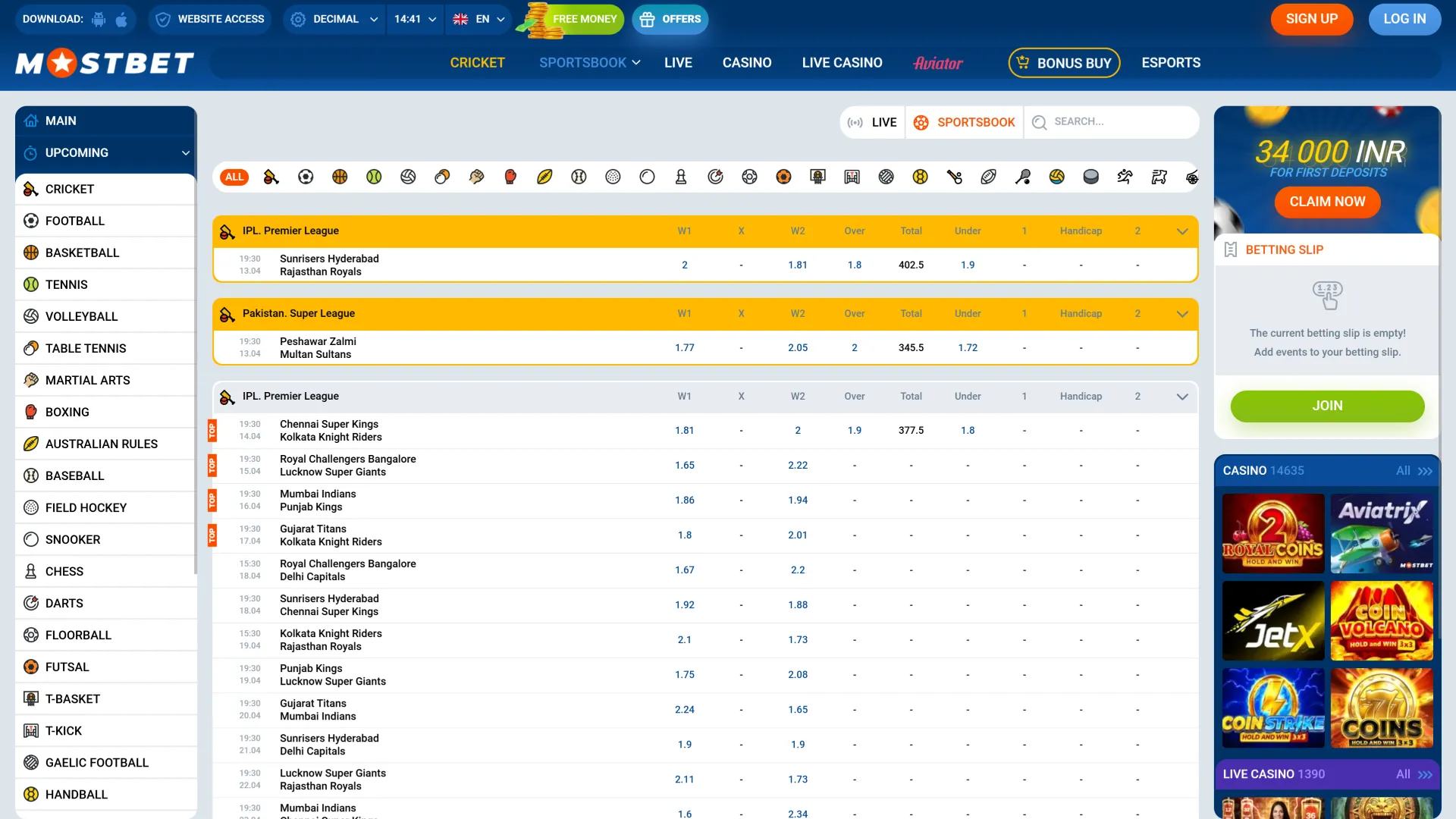The image size is (1456, 819).
Task: Select W2 odds 2.22 for Lucknow Super Giants
Action: 798,465
